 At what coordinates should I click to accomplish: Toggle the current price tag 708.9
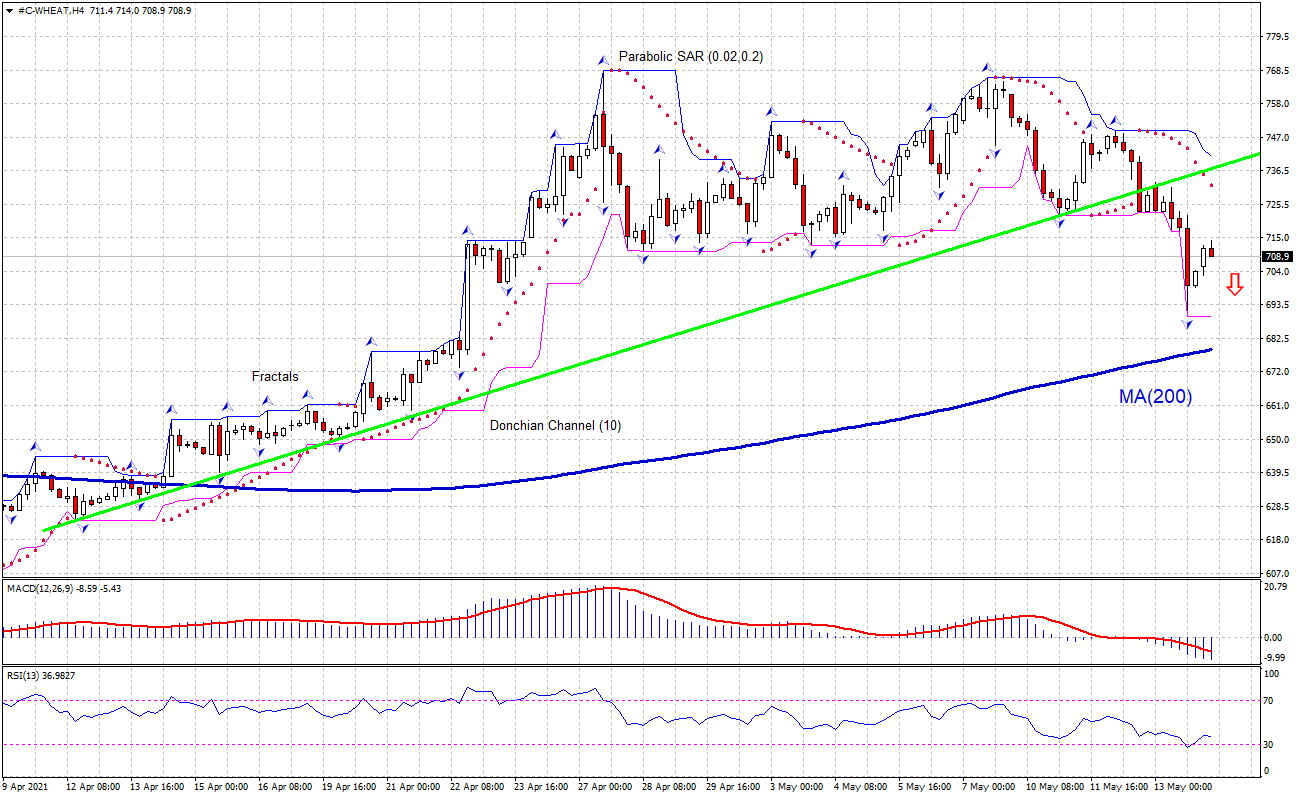pos(1275,256)
